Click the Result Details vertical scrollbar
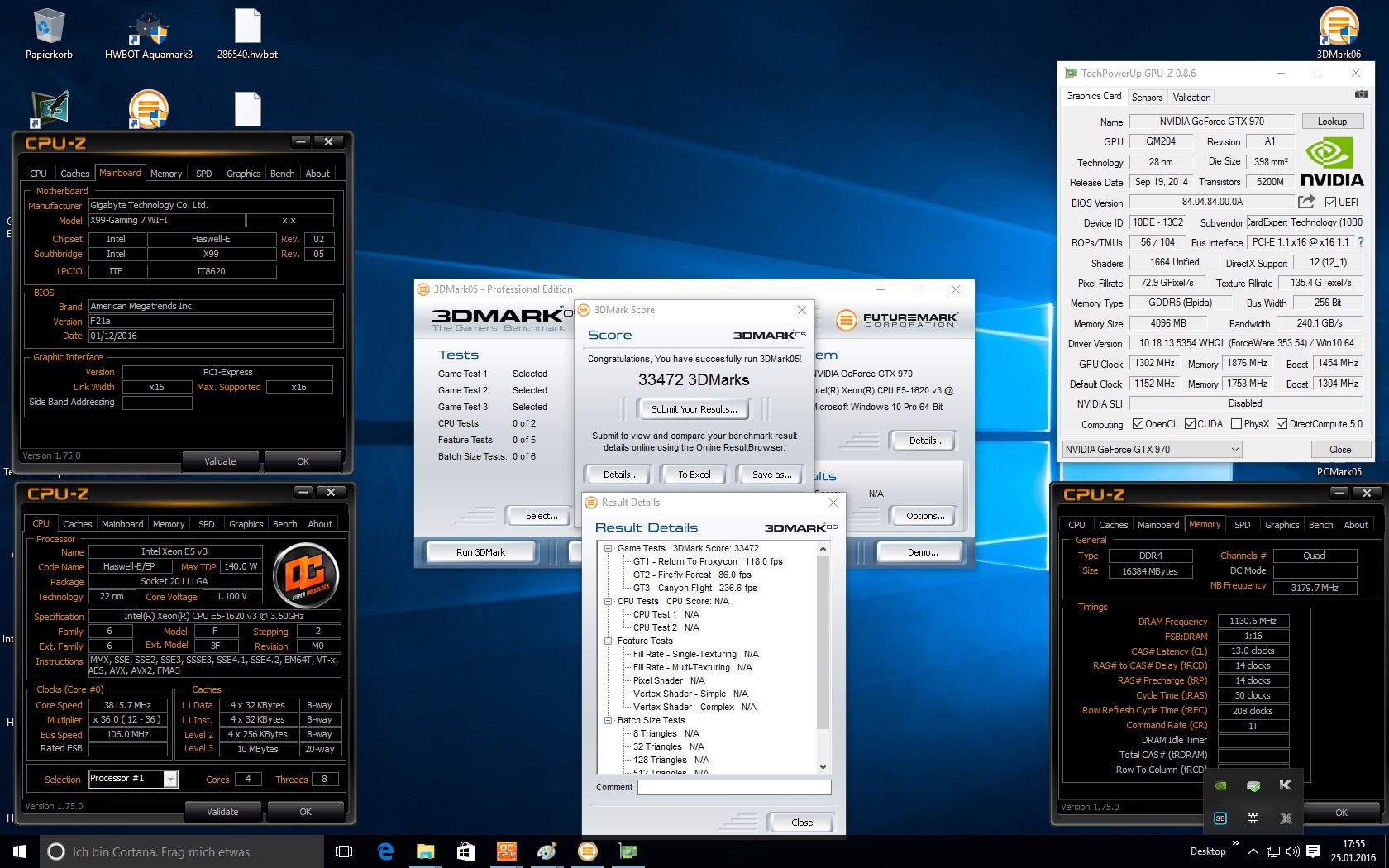The image size is (1389, 868). click(x=822, y=643)
